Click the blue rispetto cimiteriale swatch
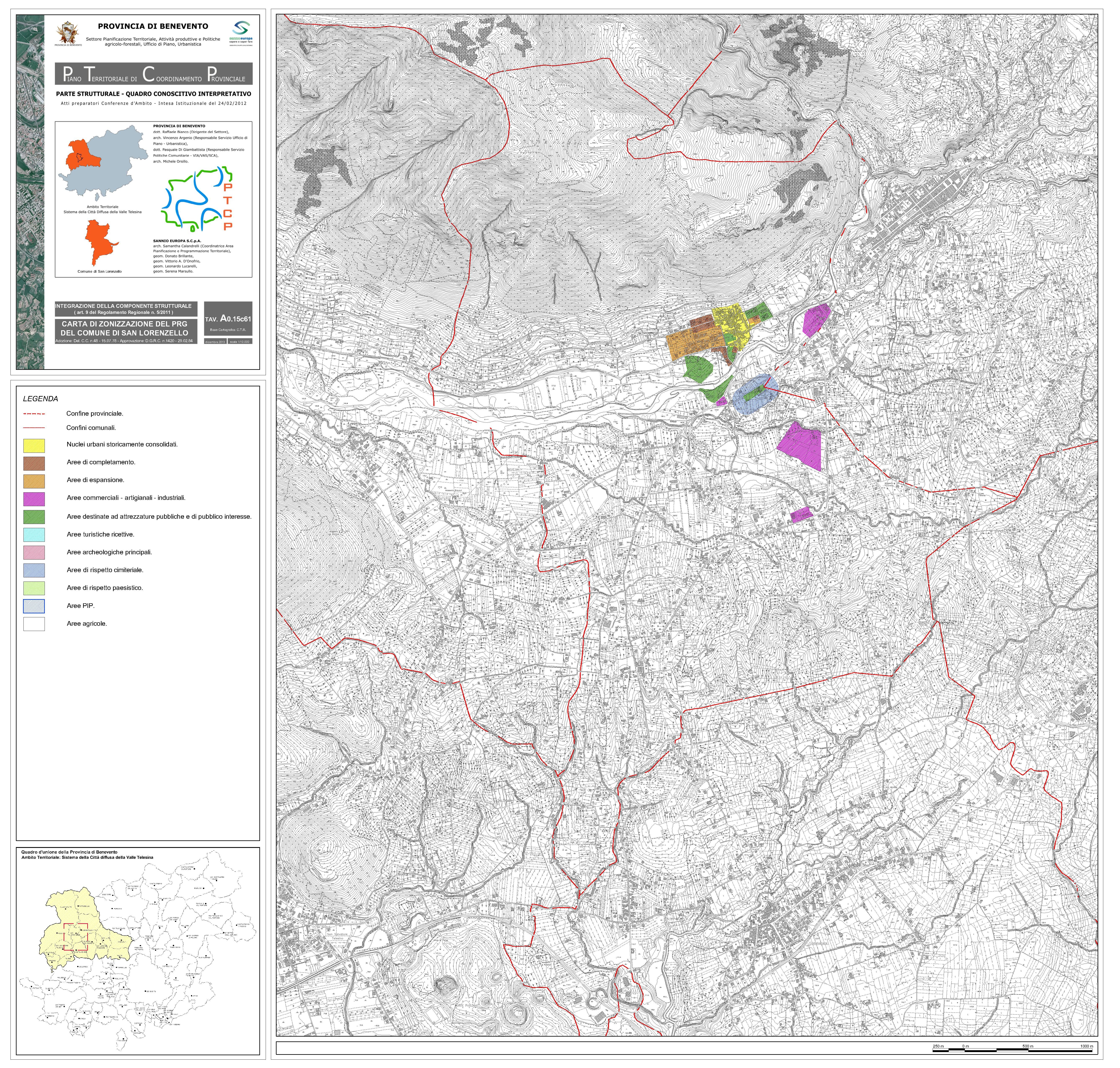The width and height of the screenshot is (1120, 1068). pyautogui.click(x=34, y=570)
